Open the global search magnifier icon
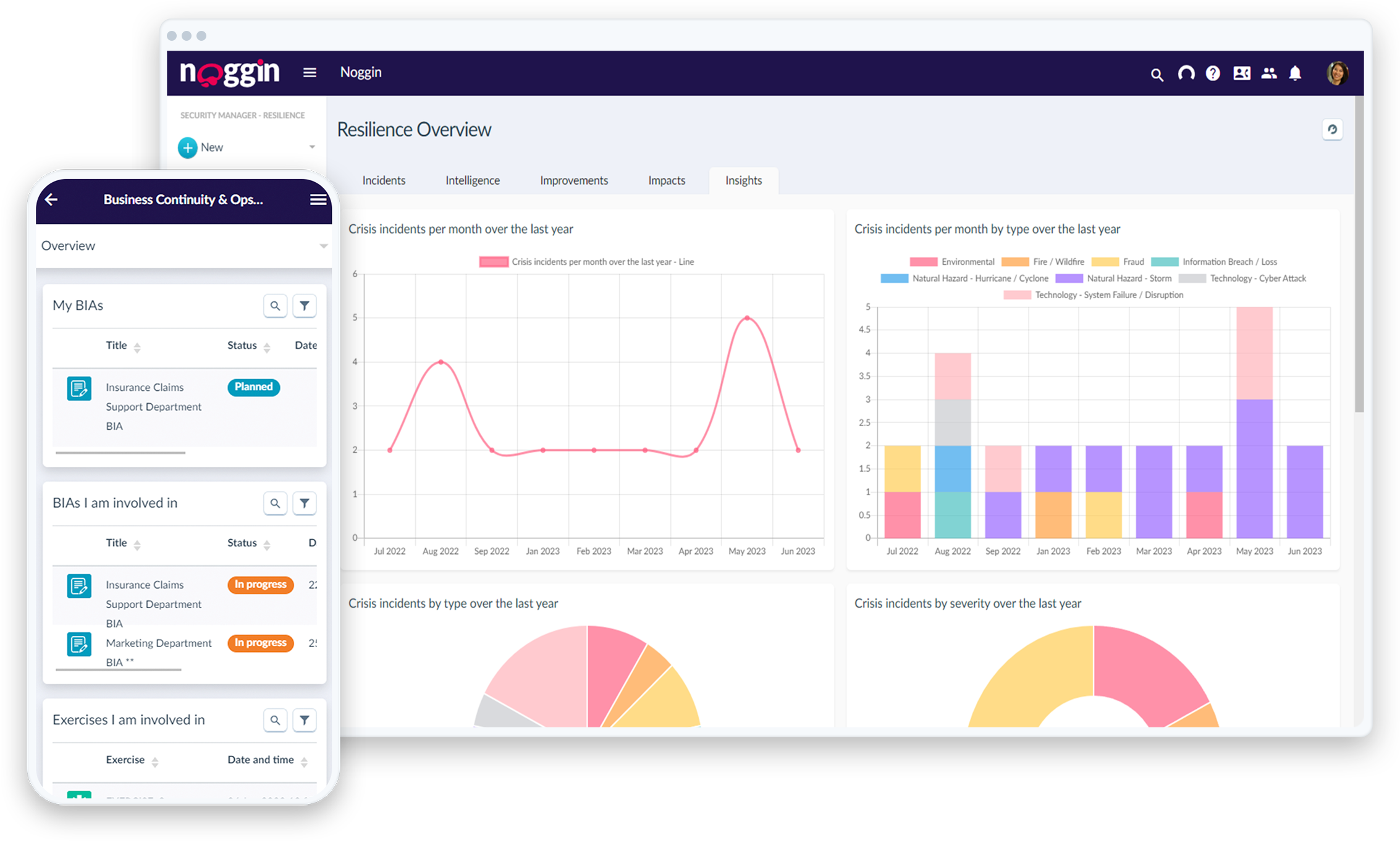This screenshot has height=841, width=1400. coord(1156,73)
